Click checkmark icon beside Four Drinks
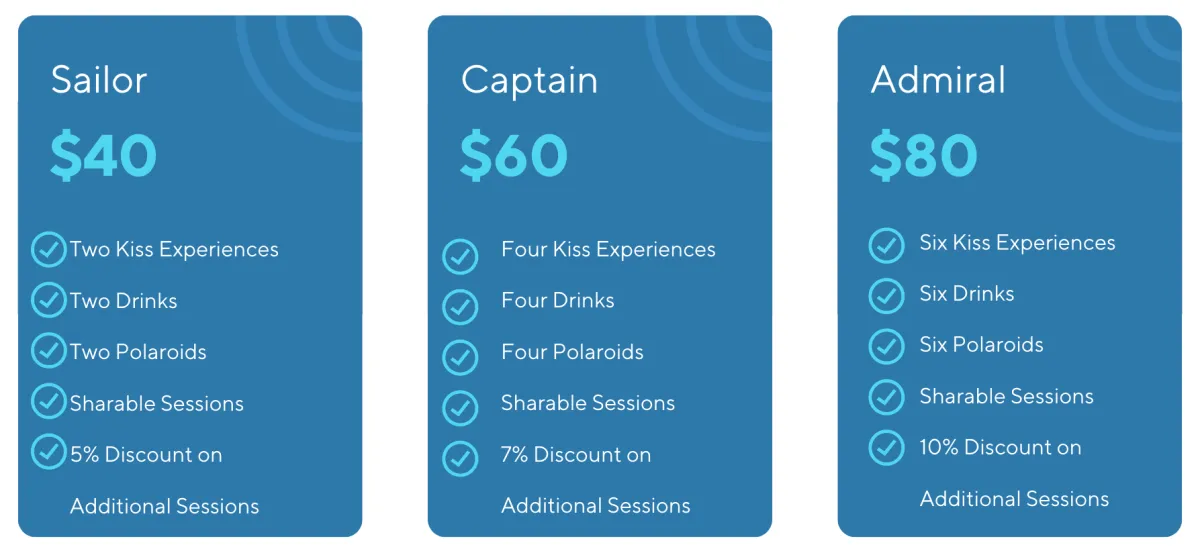 point(460,307)
